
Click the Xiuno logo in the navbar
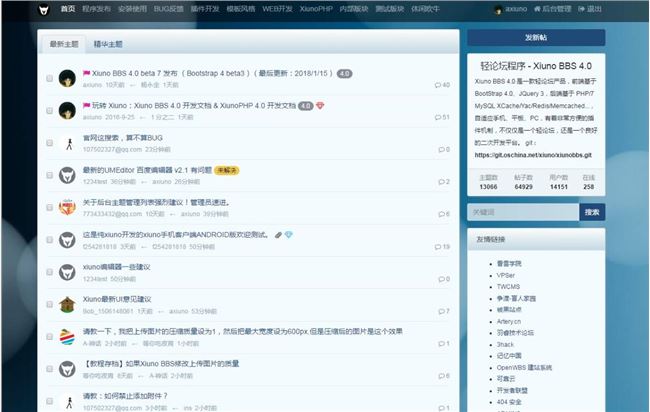44,10
